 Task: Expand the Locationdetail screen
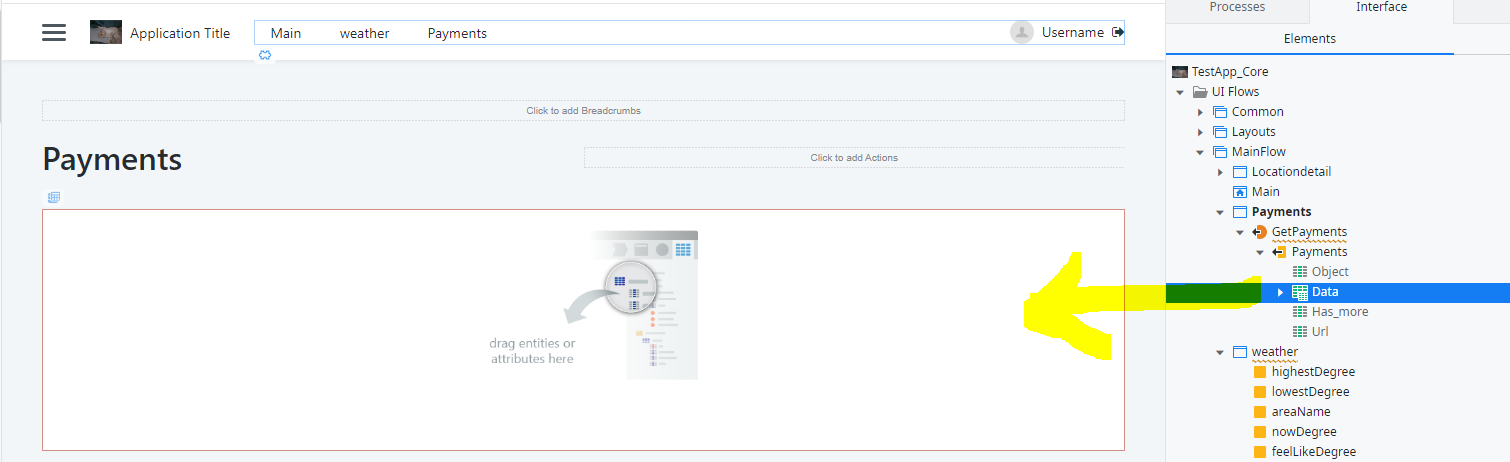[x=1221, y=172]
